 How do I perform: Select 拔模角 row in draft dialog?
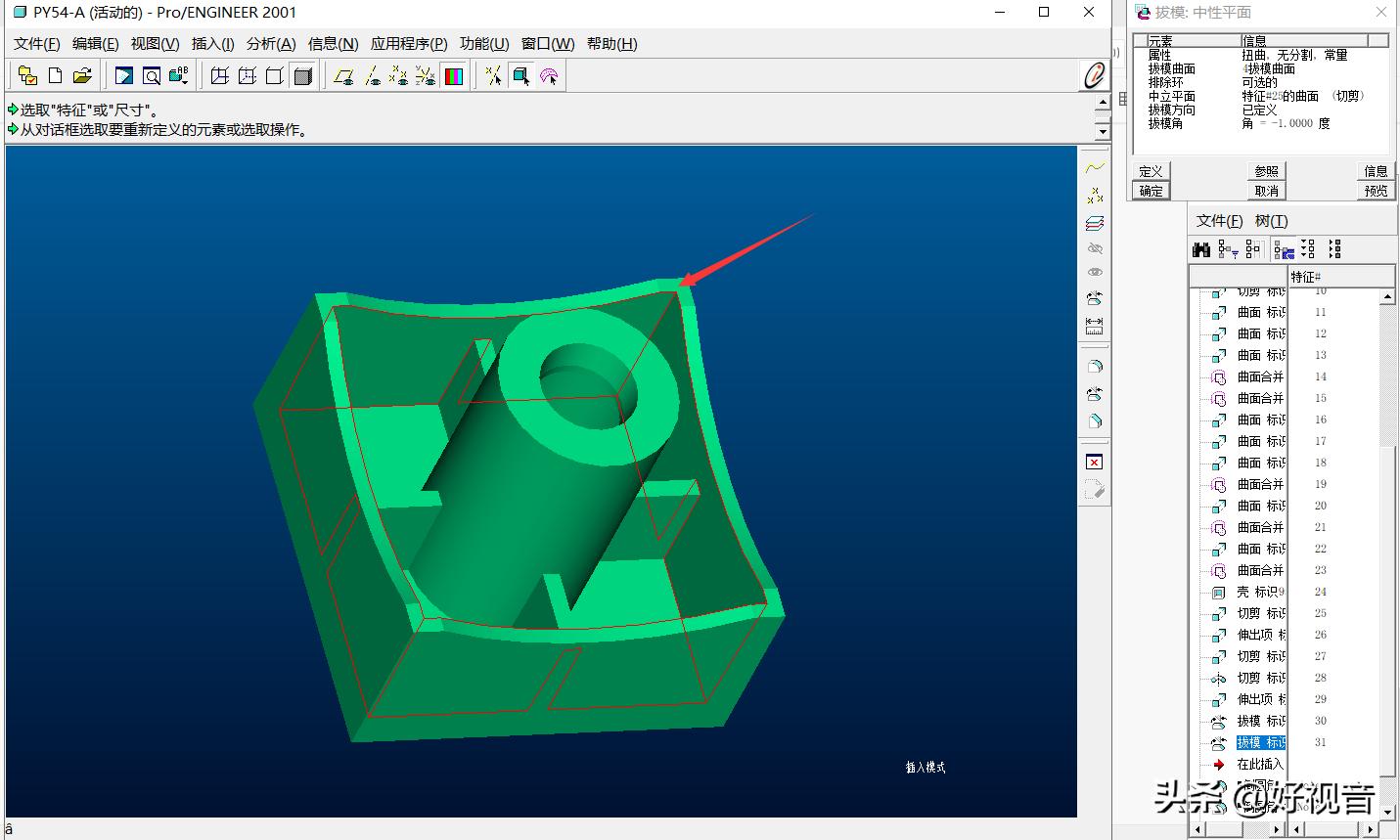1165,124
